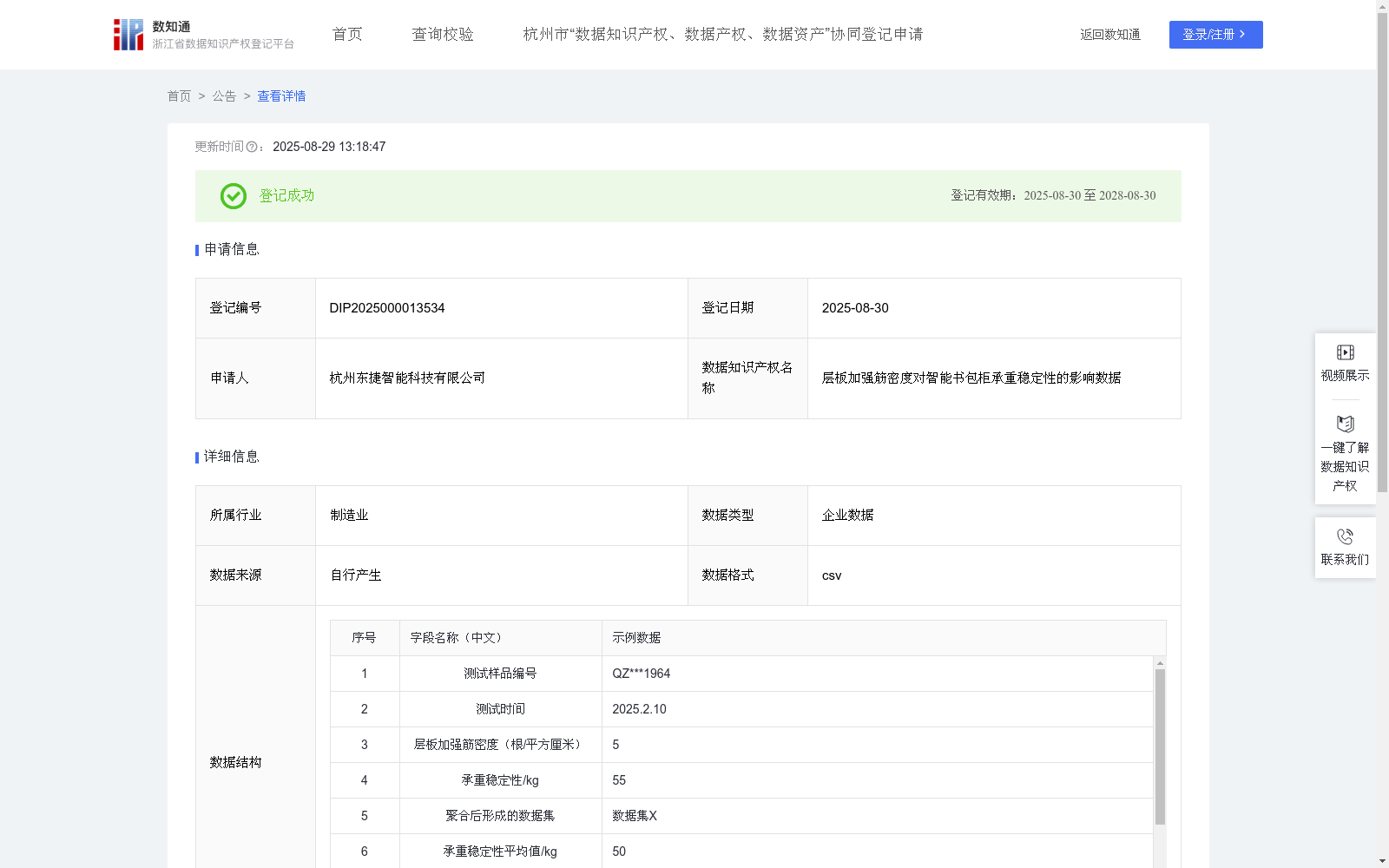This screenshot has height=868, width=1389.
Task: Click the 联系我们 phone icon
Action: pos(1346,536)
